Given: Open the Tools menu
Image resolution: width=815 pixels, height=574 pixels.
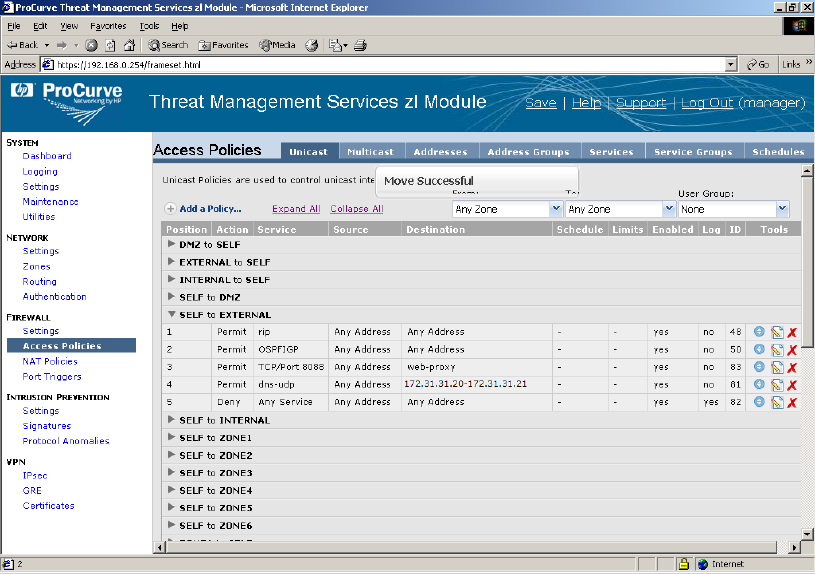Looking at the screenshot, I should (x=149, y=26).
